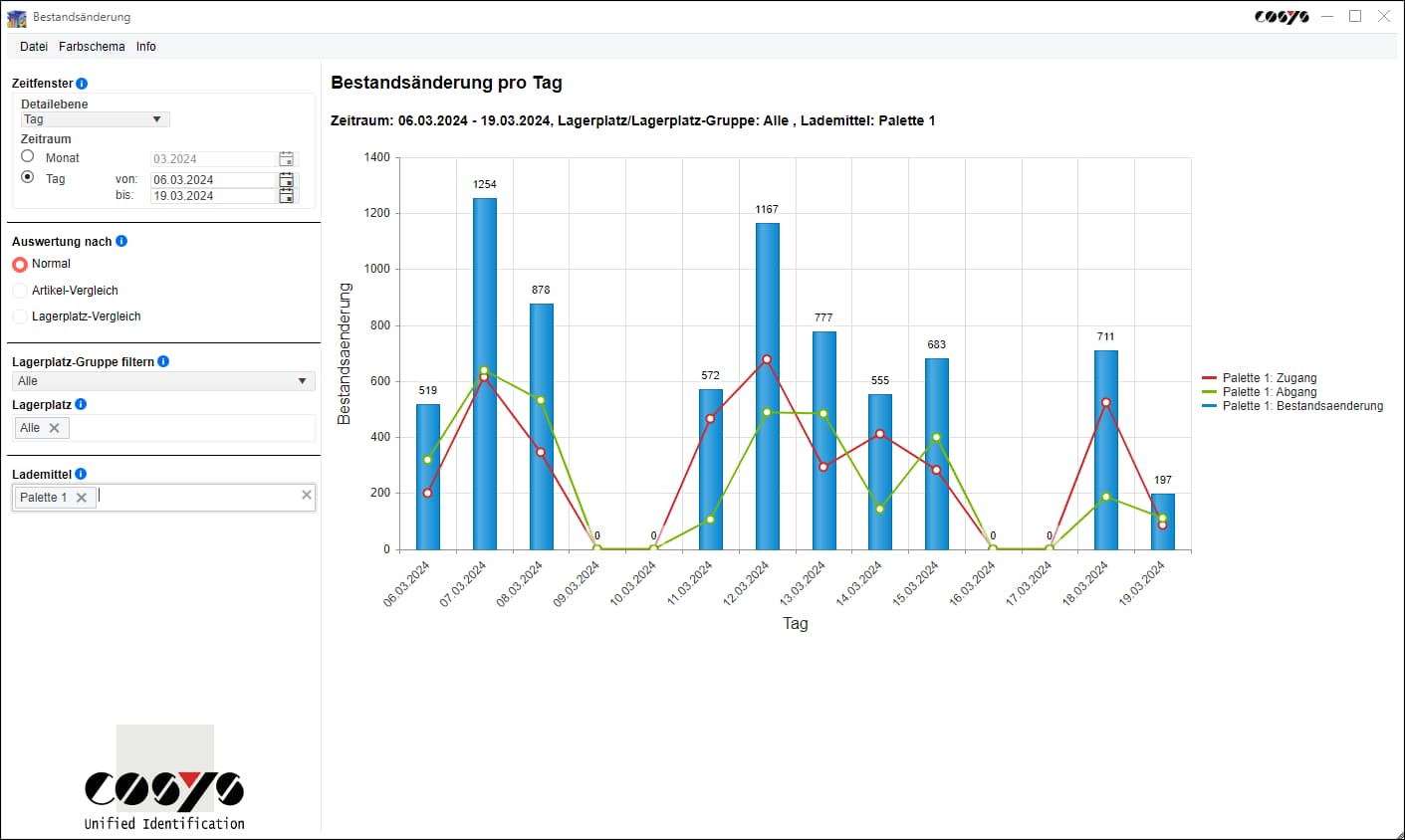Click the x-axis title 'Tag'

[x=795, y=623]
